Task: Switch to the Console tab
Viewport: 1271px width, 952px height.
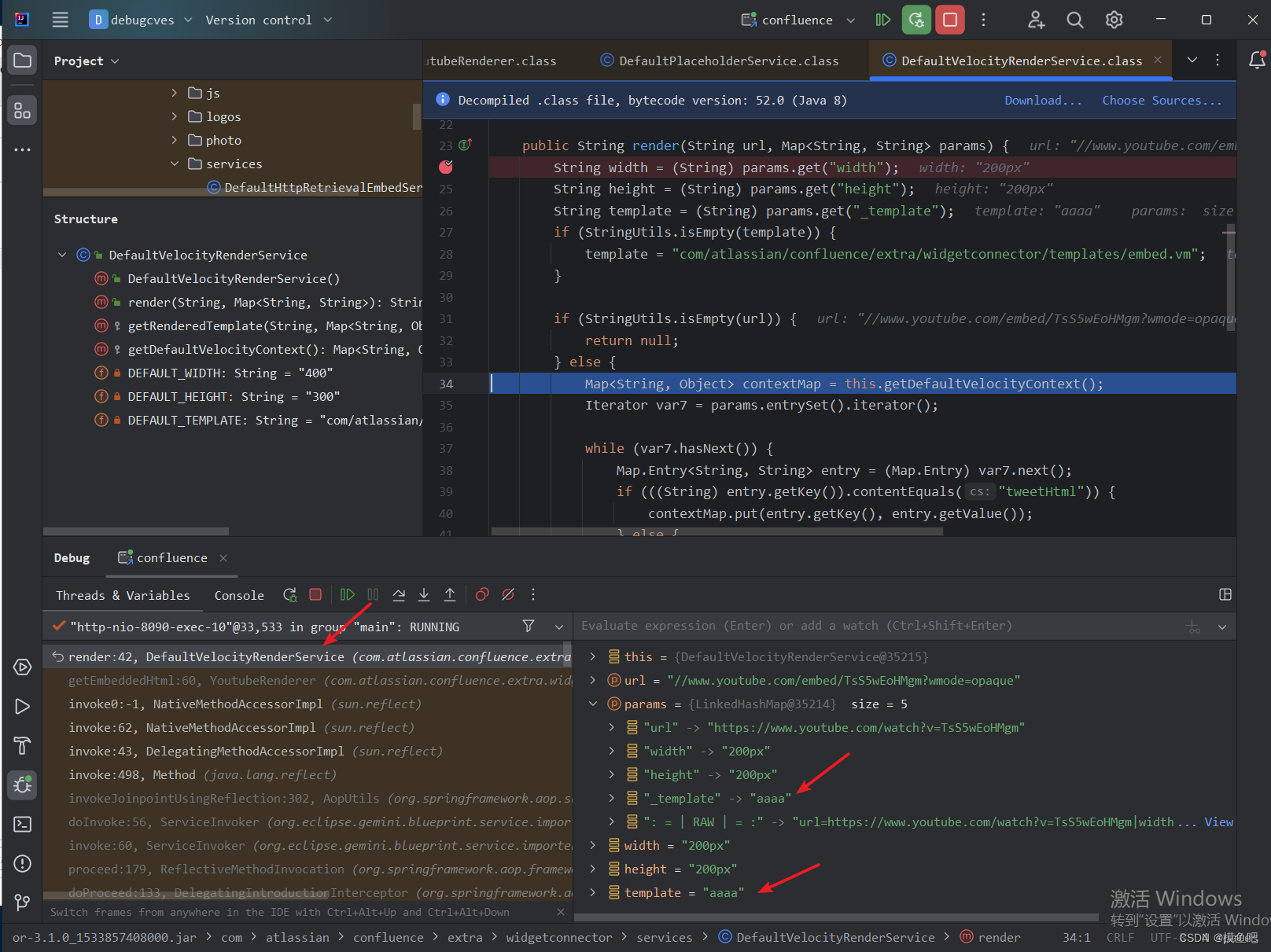Action: [238, 595]
